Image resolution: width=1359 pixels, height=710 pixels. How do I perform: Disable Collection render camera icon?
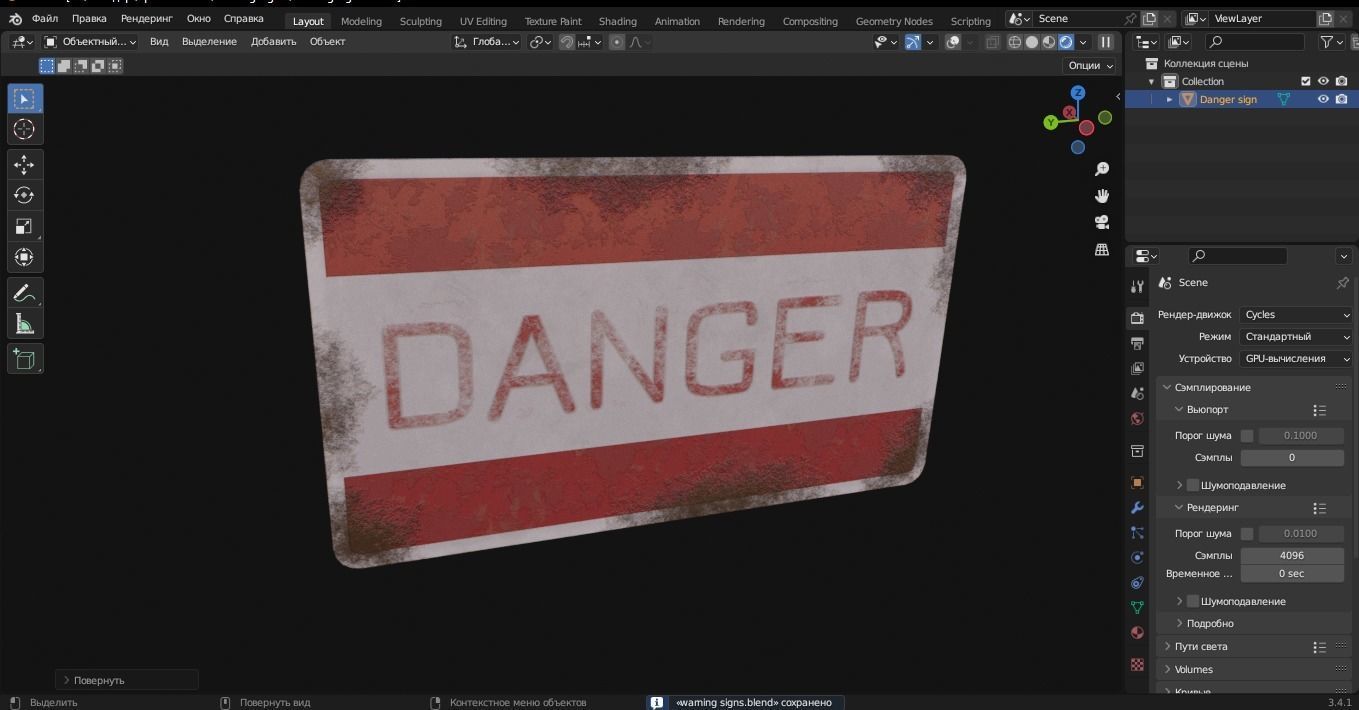pyautogui.click(x=1340, y=81)
